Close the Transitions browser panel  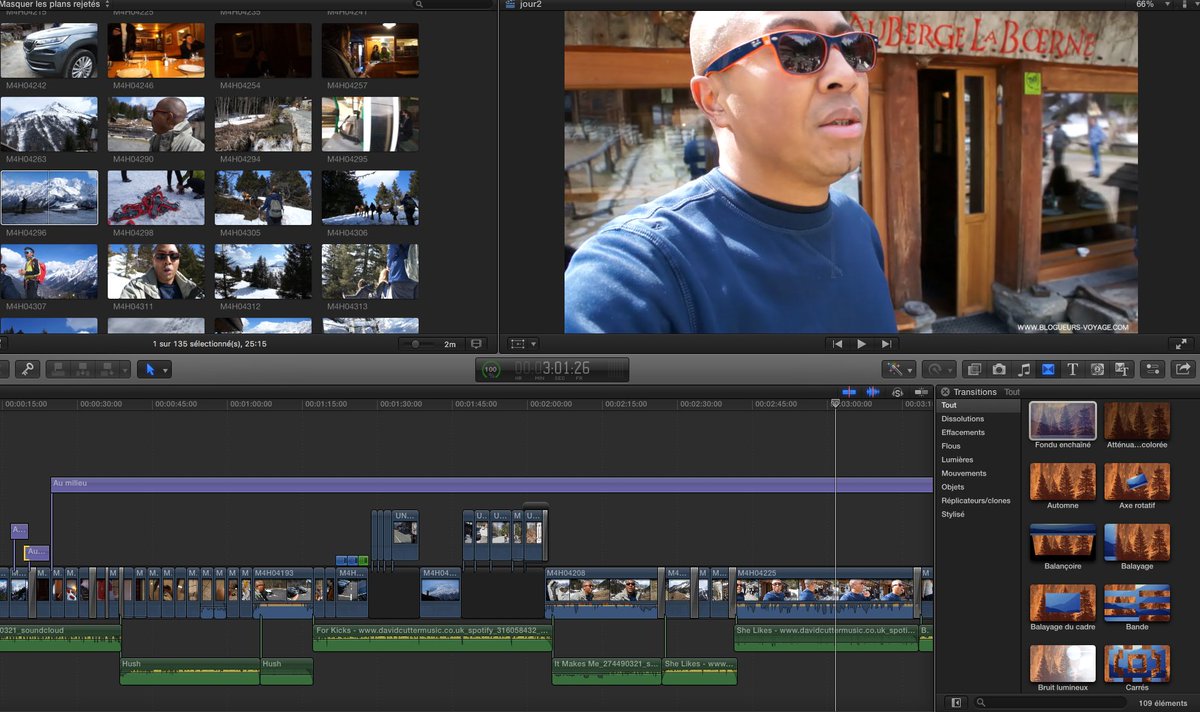(x=945, y=392)
